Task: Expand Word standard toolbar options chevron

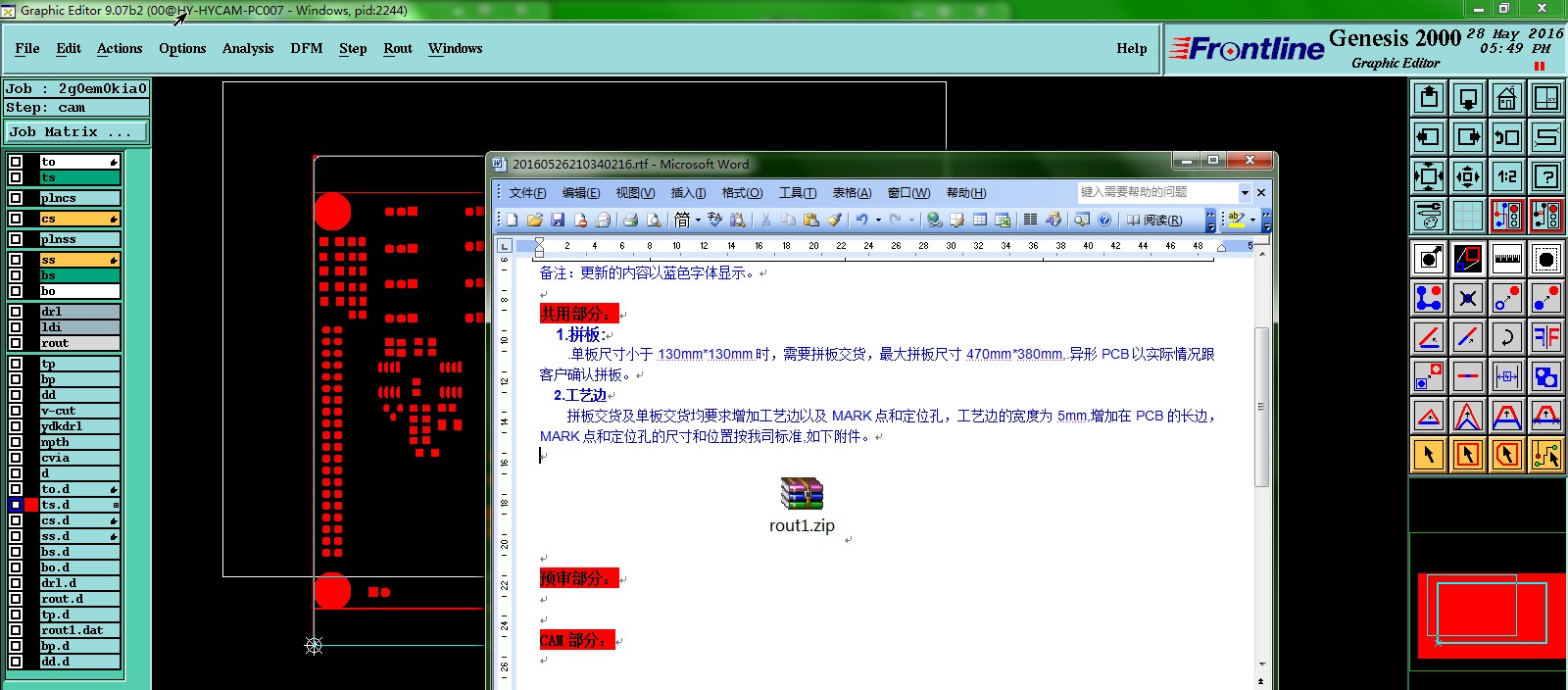Action: (1211, 220)
